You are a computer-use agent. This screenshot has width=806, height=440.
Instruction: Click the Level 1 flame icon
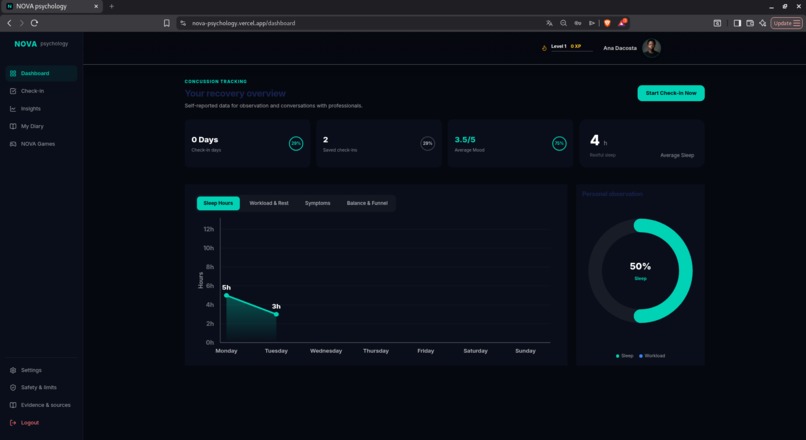544,48
